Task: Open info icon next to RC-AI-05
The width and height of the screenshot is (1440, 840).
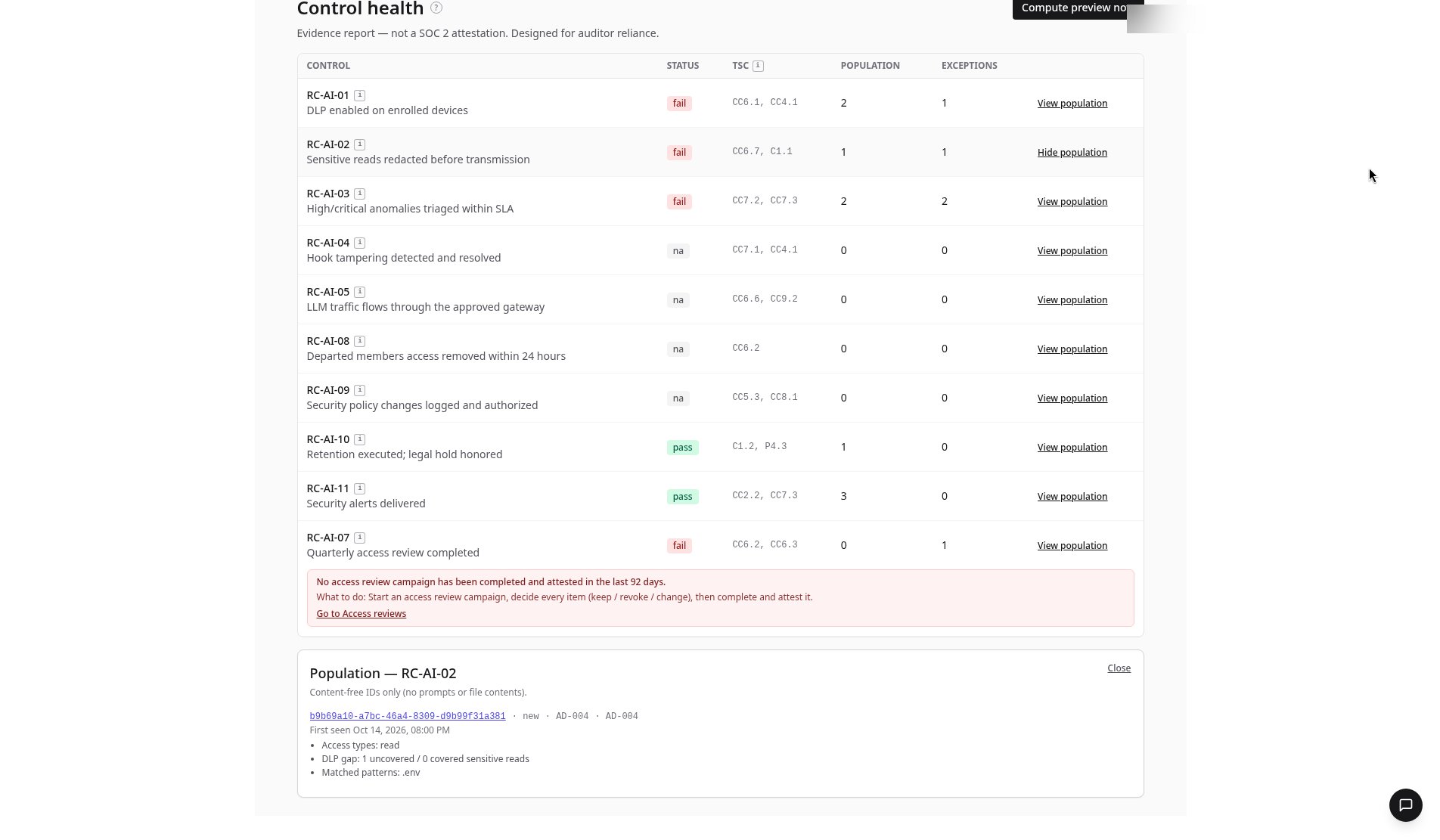Action: pyautogui.click(x=360, y=292)
